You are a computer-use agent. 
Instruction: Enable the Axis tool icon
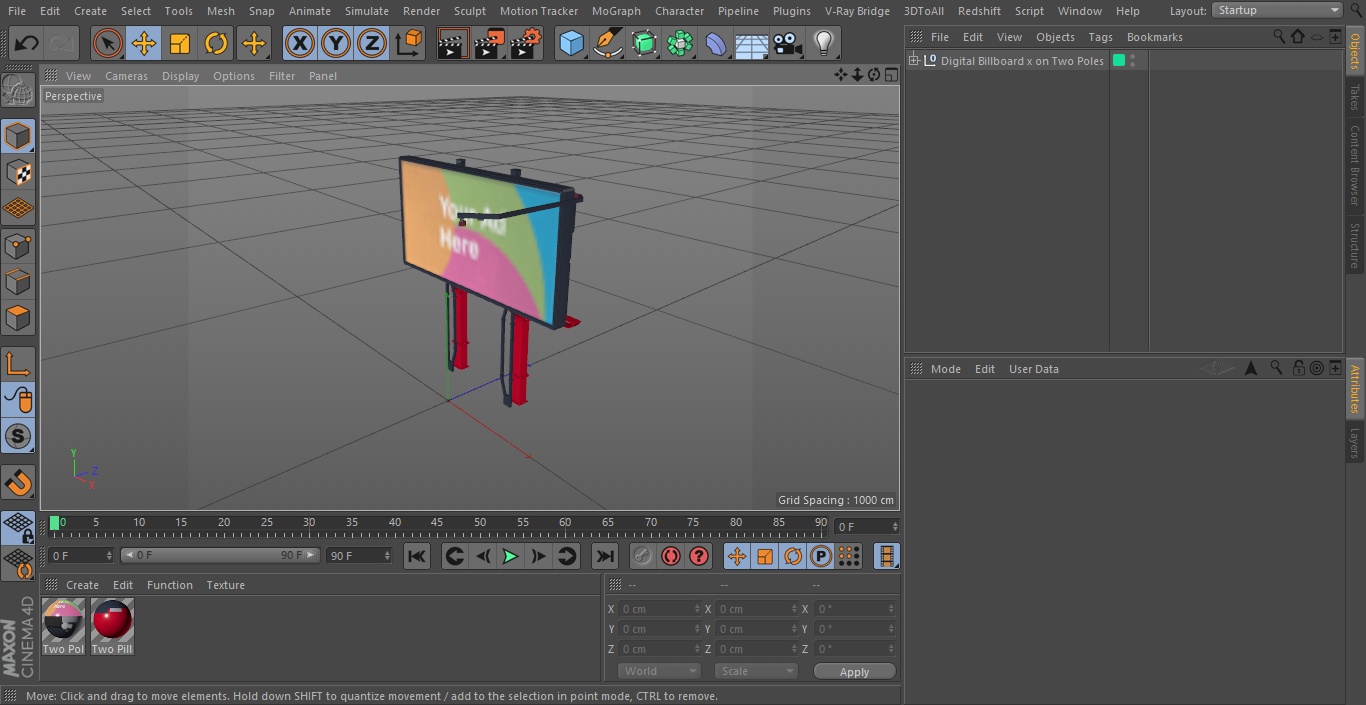click(x=18, y=363)
